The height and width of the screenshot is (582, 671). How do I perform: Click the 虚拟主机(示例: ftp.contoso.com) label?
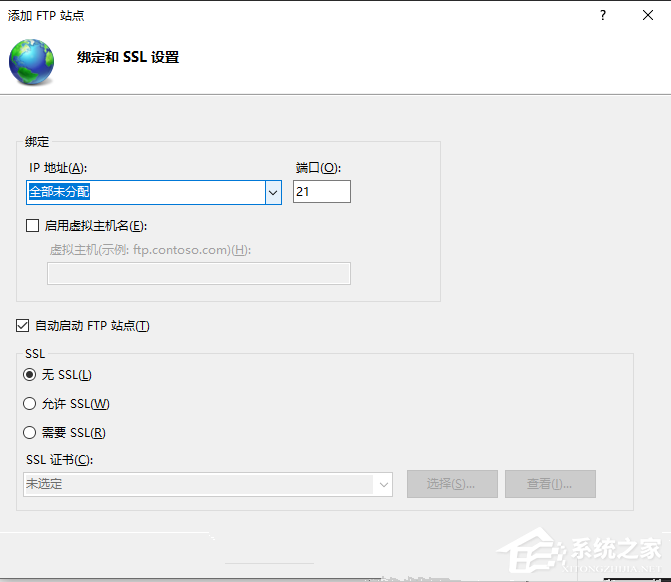[x=150, y=249]
